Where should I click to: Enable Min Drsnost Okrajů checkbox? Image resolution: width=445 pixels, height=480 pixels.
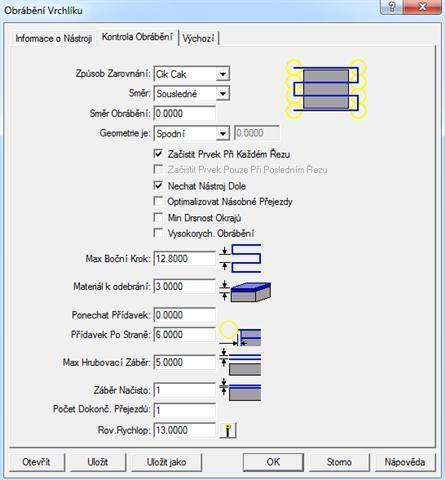[158, 217]
